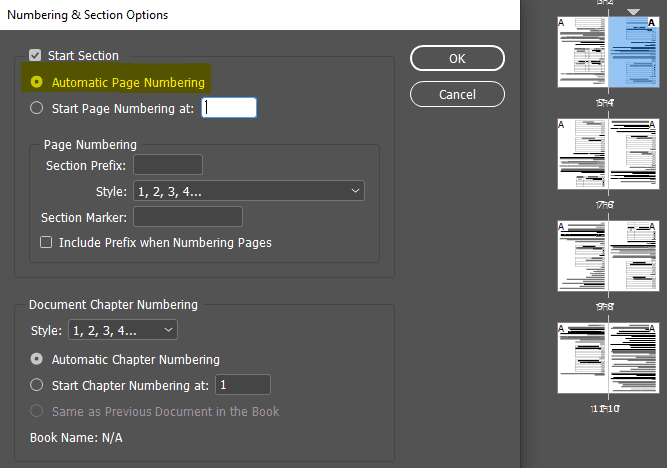
Task: Select the right page of spread 9-8
Action: pos(634,256)
